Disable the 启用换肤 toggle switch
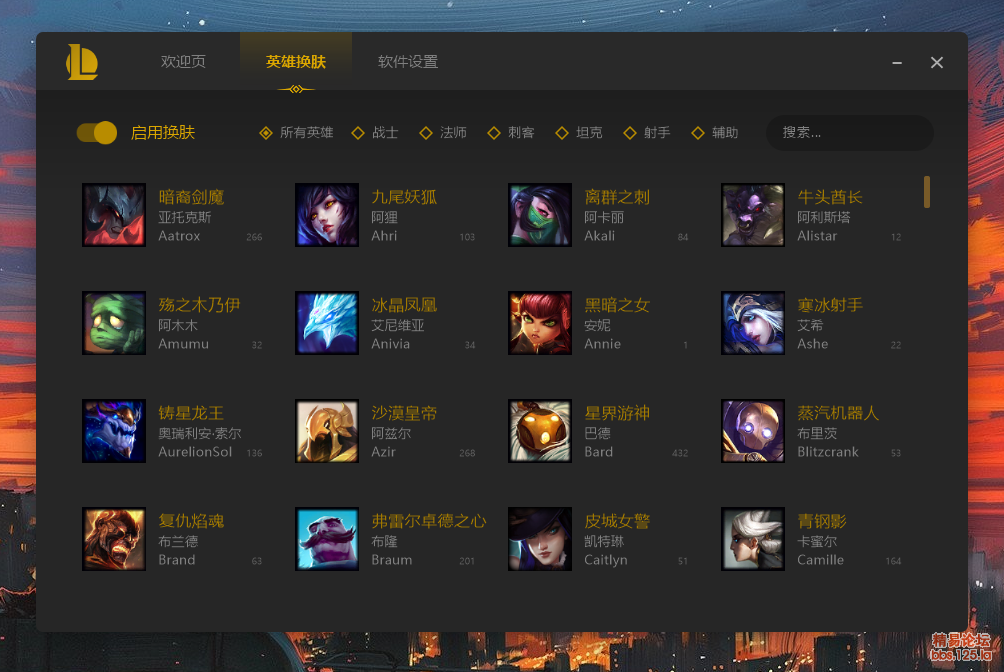 (x=97, y=133)
